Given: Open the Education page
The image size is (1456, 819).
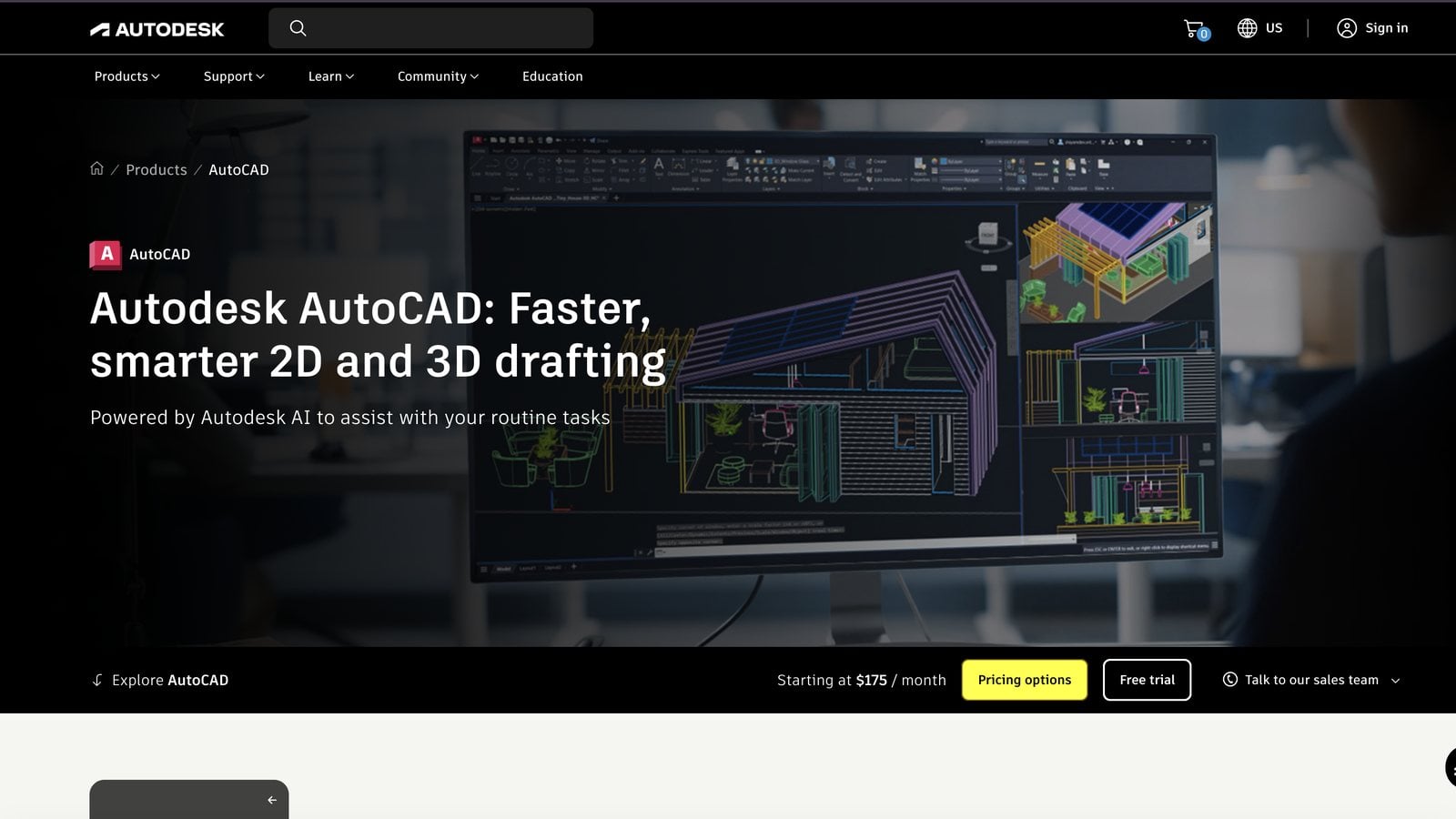Looking at the screenshot, I should [552, 76].
